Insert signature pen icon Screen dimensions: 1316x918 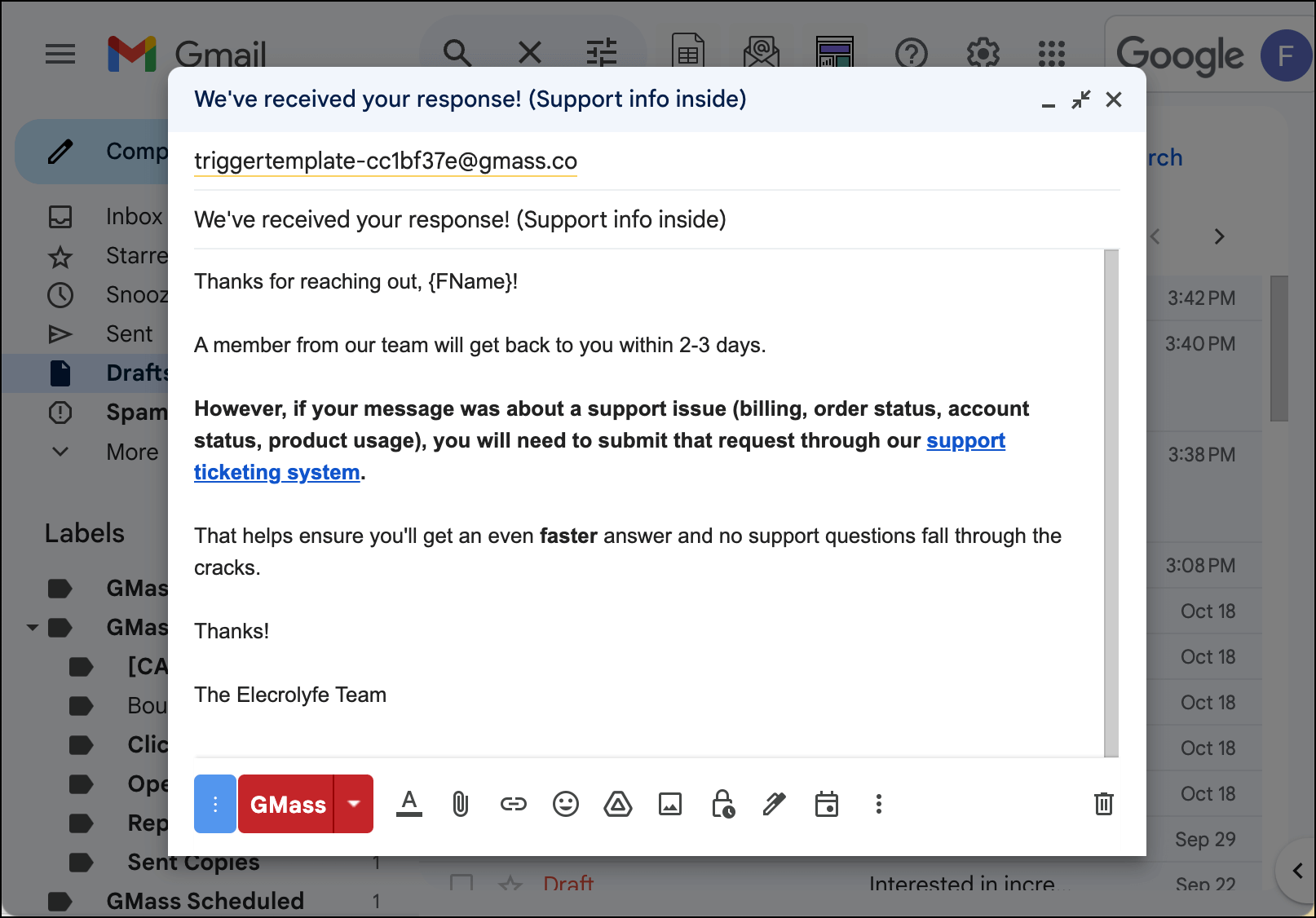pos(775,804)
